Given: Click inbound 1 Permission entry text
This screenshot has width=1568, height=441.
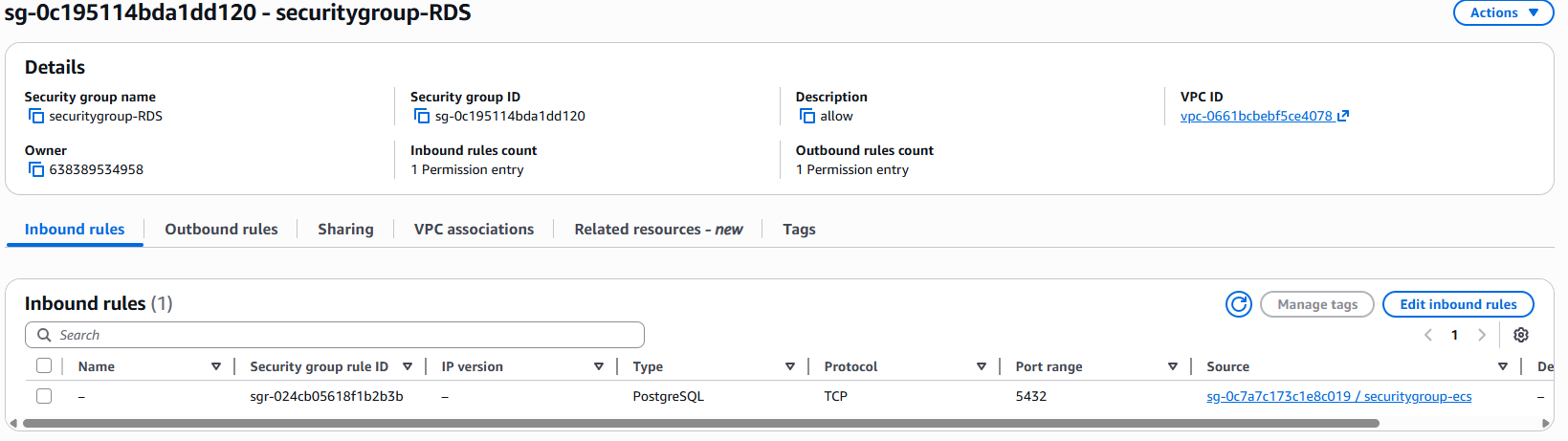Looking at the screenshot, I should tap(467, 169).
